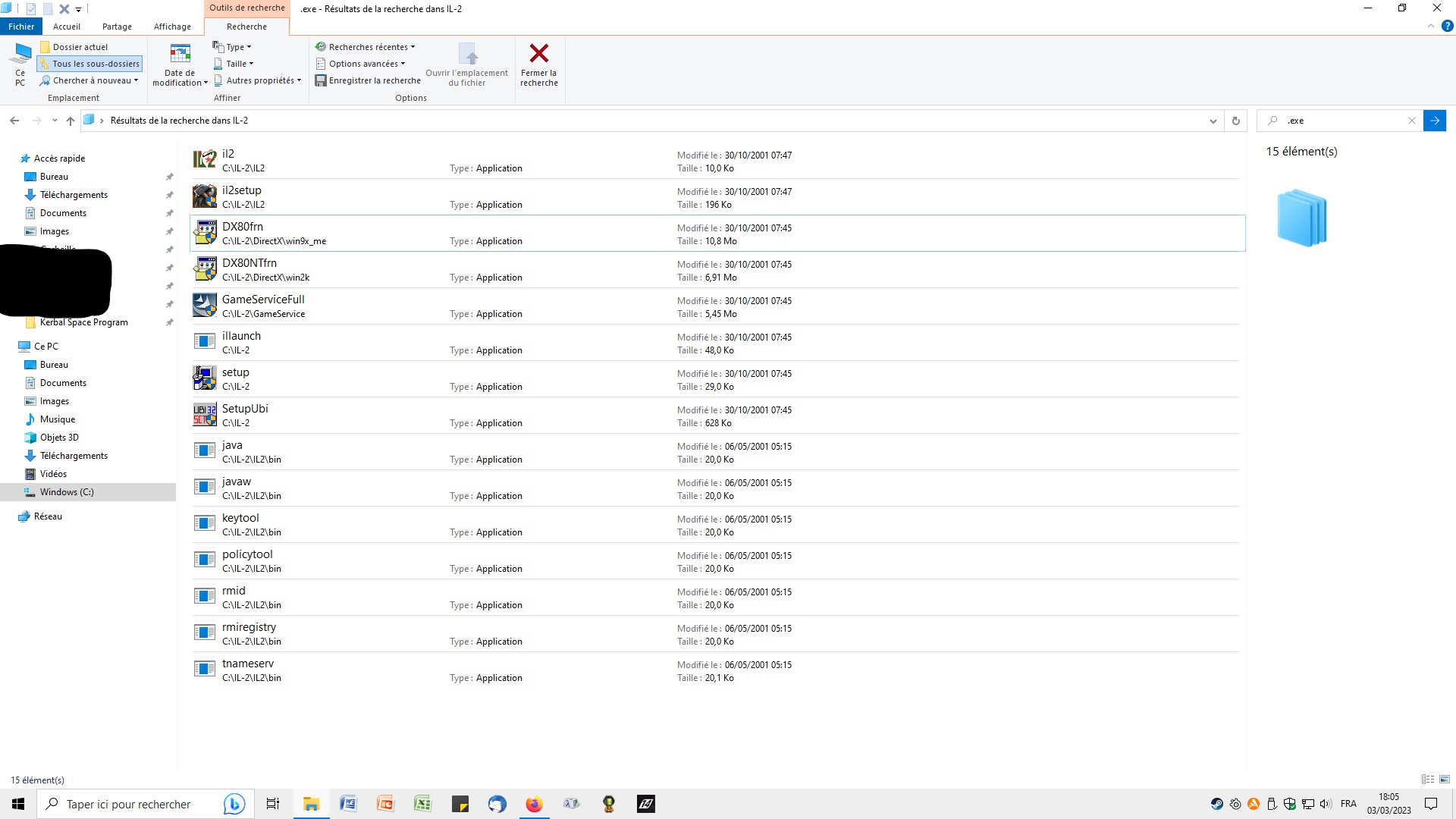The width and height of the screenshot is (1456, 819).
Task: Select the il2setup application icon
Action: pyautogui.click(x=205, y=196)
